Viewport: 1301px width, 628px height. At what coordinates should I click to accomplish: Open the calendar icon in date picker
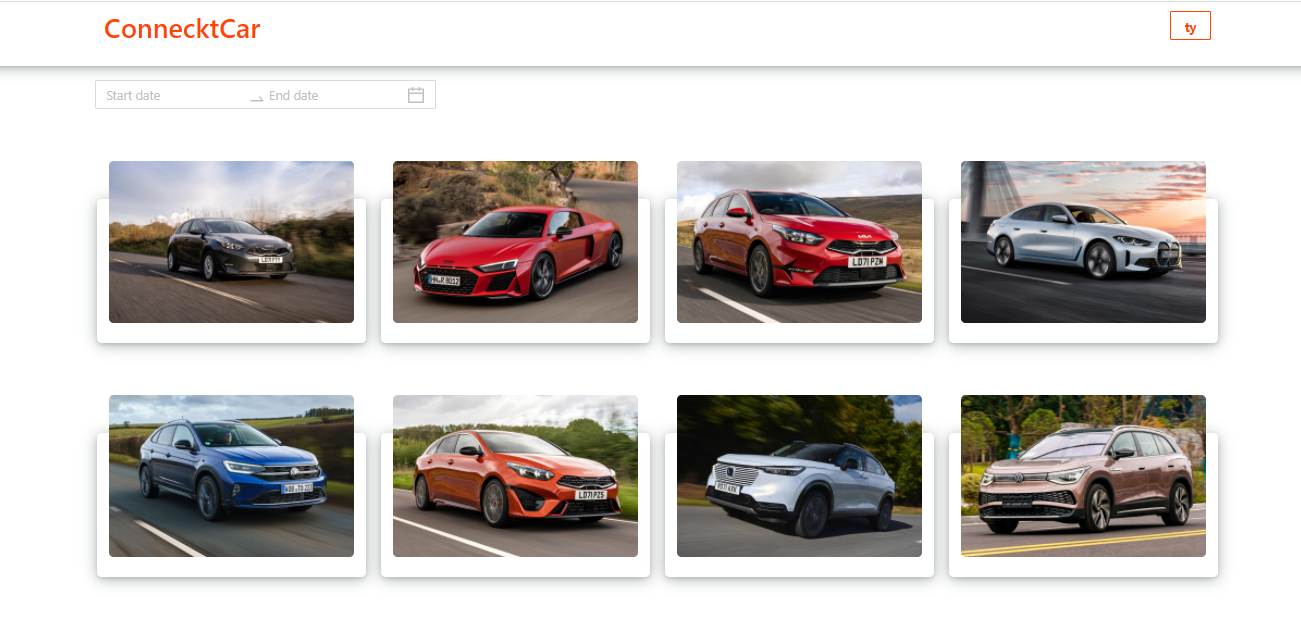pyautogui.click(x=416, y=95)
